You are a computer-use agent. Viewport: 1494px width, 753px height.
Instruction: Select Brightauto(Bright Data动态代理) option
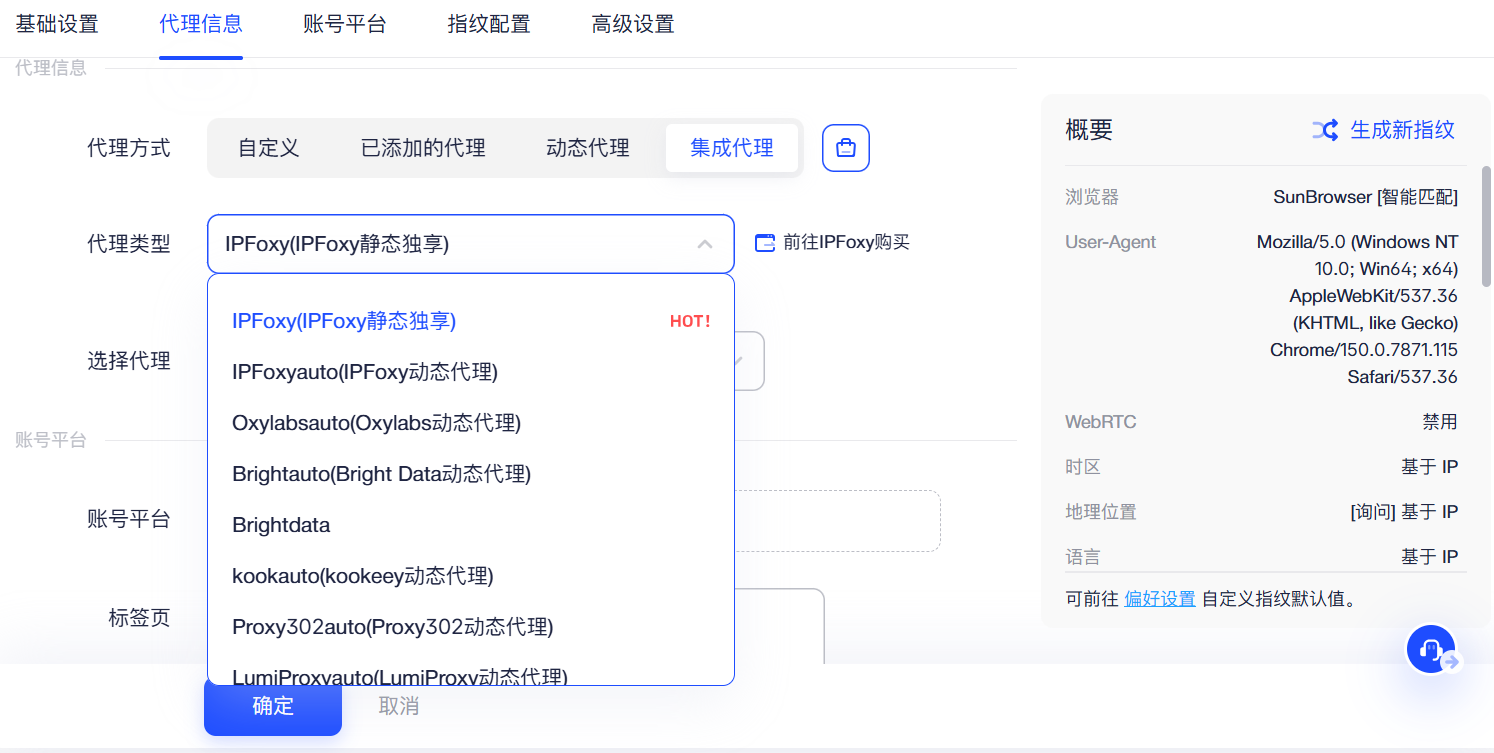click(x=471, y=474)
